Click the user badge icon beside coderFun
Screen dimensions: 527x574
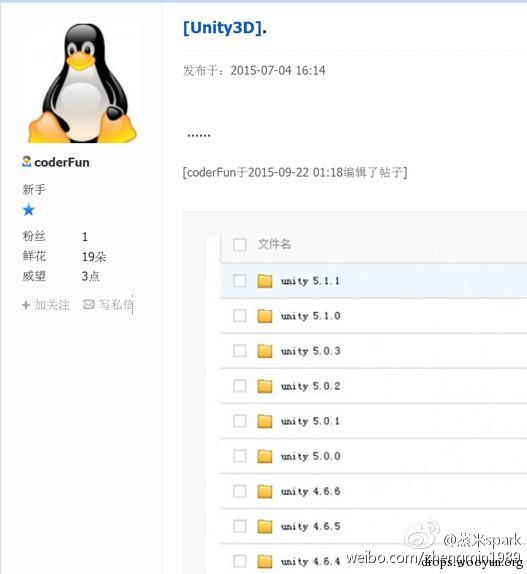click(x=26, y=161)
